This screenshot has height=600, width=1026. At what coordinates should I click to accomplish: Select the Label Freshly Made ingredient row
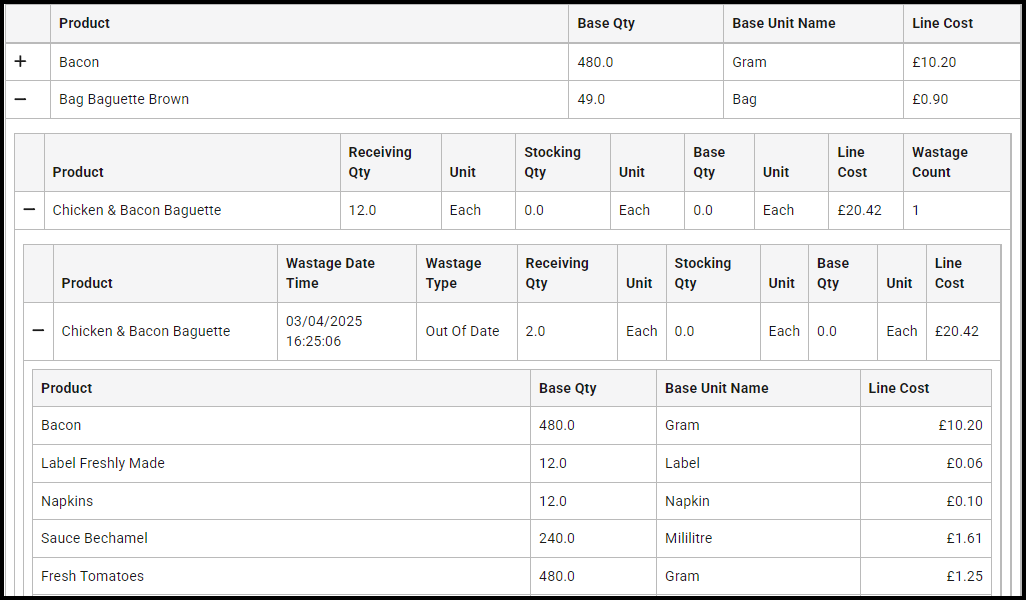(103, 463)
